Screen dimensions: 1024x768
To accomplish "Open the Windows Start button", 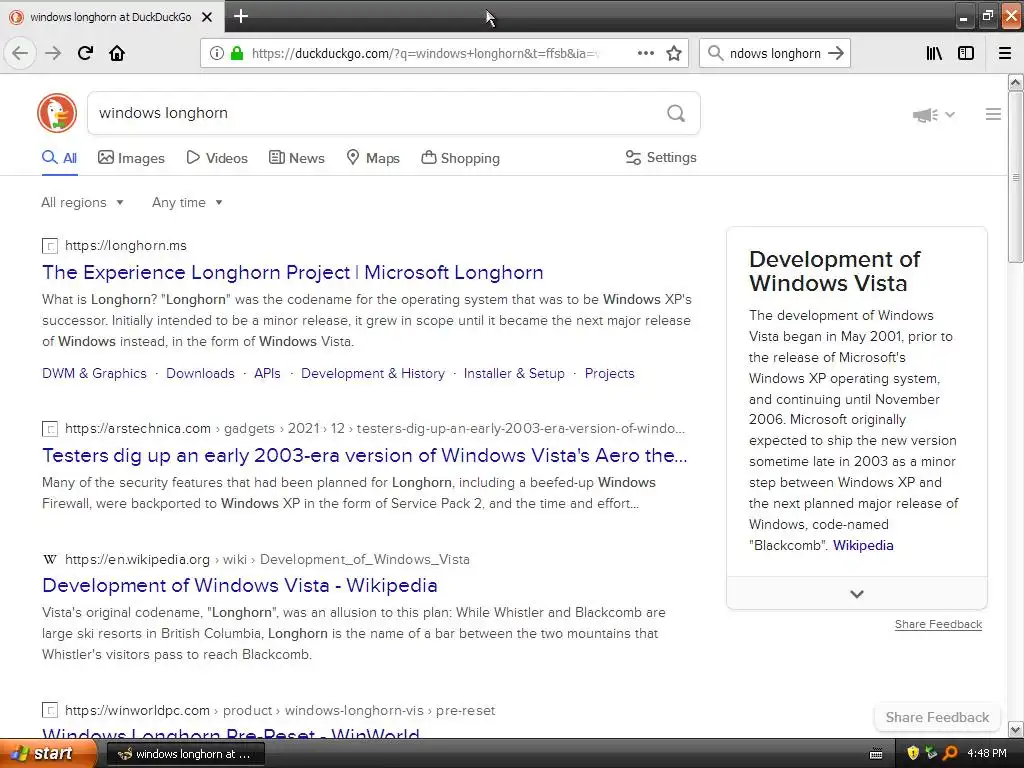I will click(48, 754).
